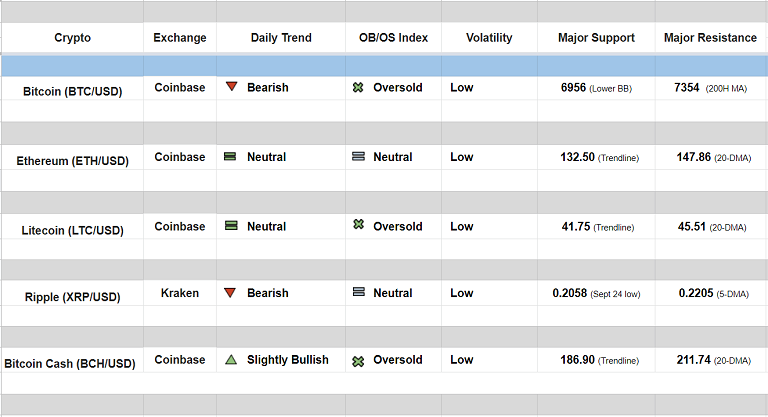Click Ethereum's green neutral trend icon

tap(230, 157)
